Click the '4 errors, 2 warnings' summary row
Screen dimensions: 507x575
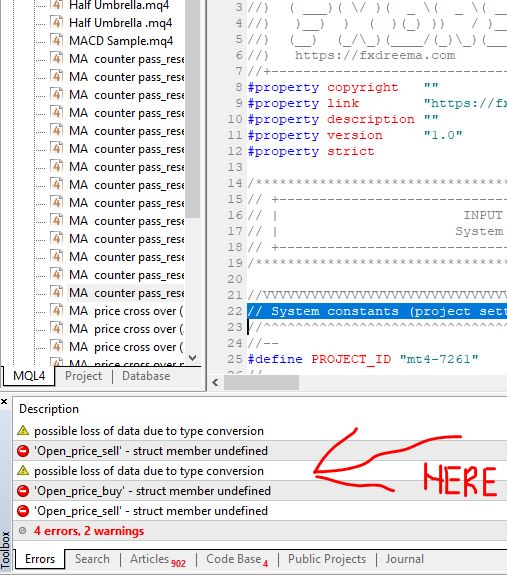click(x=260, y=531)
